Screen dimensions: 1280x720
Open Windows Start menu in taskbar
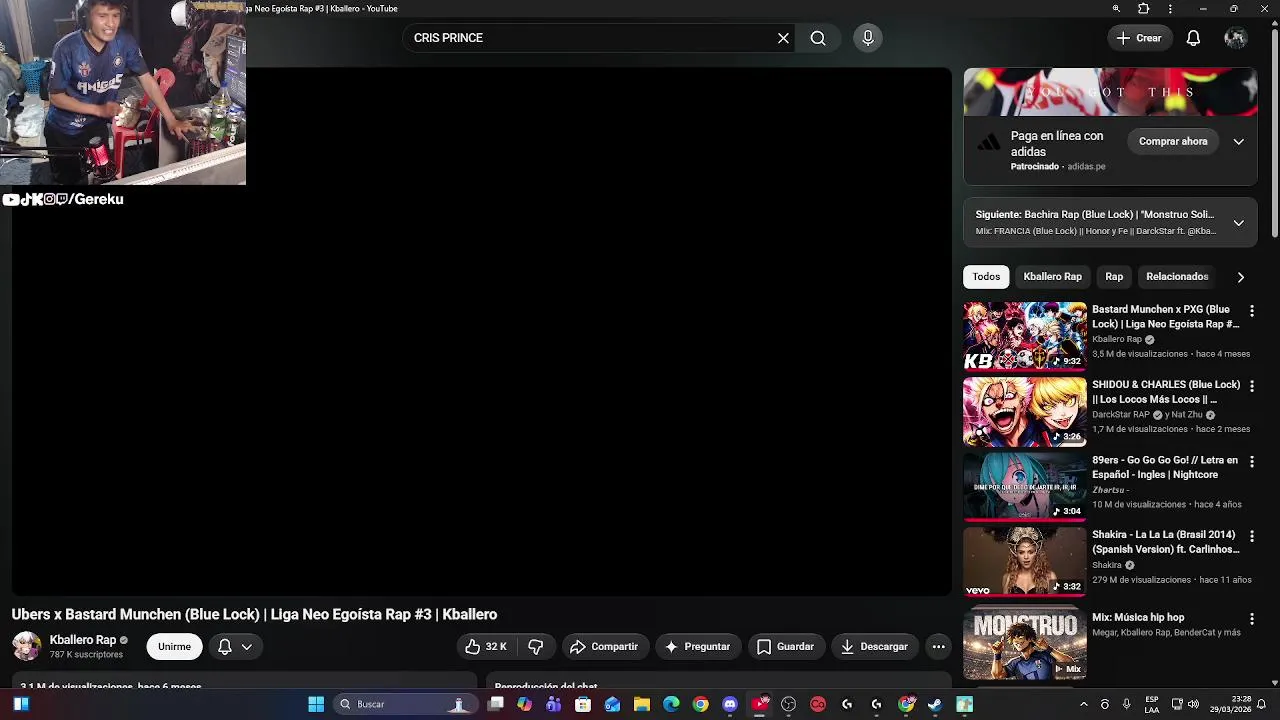(316, 704)
